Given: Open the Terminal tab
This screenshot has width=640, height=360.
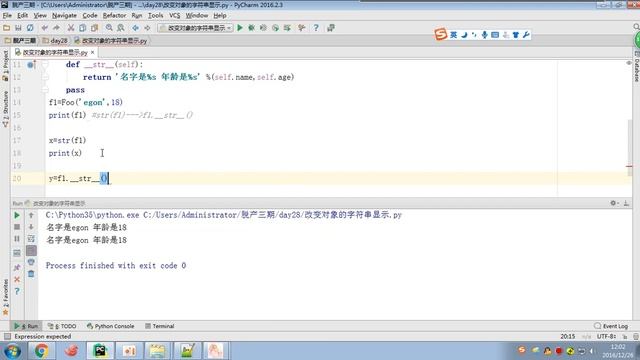Looking at the screenshot, I should pos(160,326).
